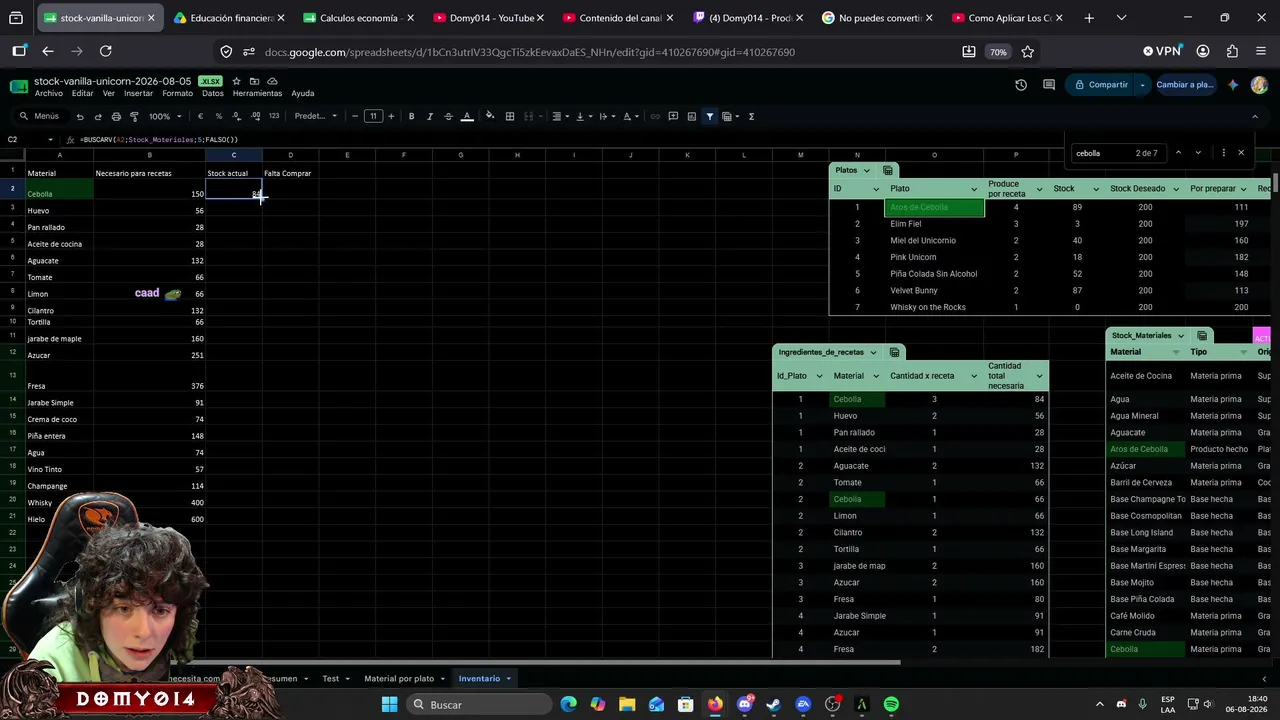Image resolution: width=1280 pixels, height=720 pixels.
Task: Open the Inventario sheet tab menu arrow
Action: tap(508, 678)
